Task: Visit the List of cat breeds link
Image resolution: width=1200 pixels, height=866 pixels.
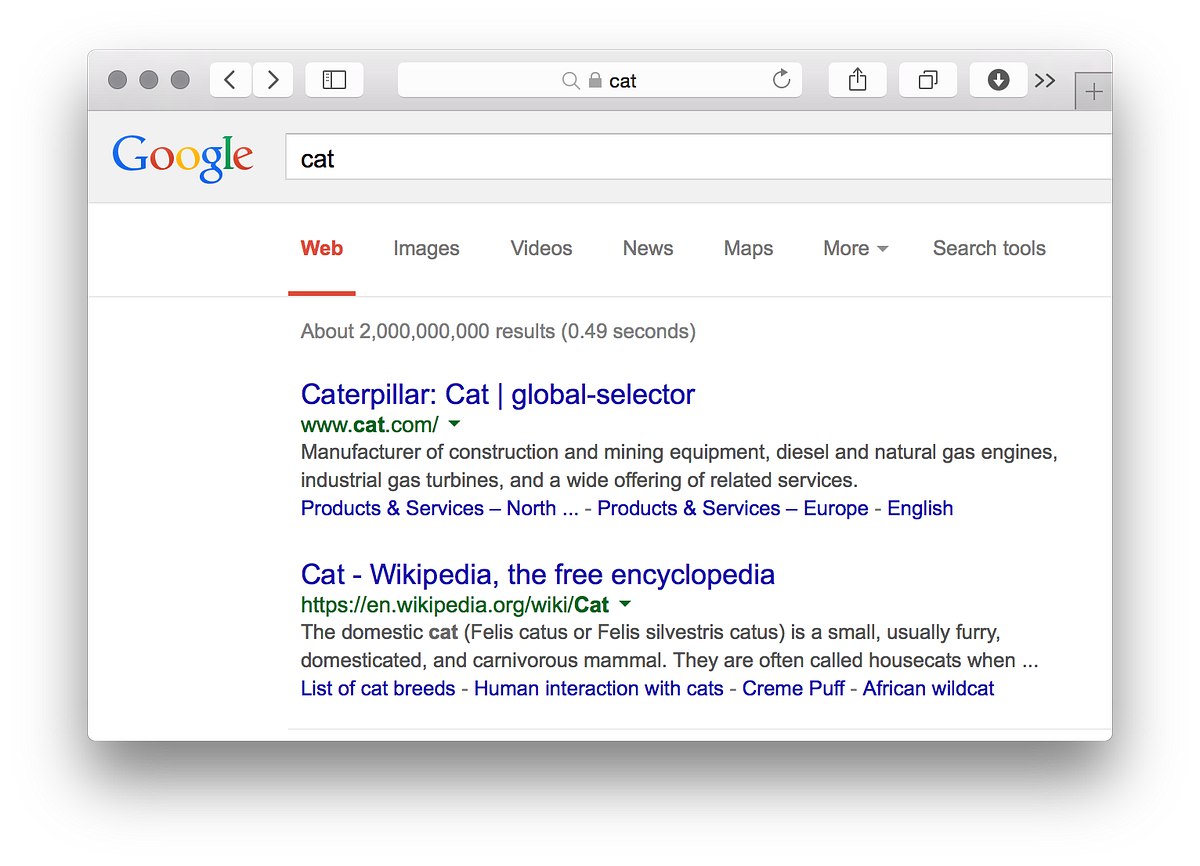Action: click(378, 688)
